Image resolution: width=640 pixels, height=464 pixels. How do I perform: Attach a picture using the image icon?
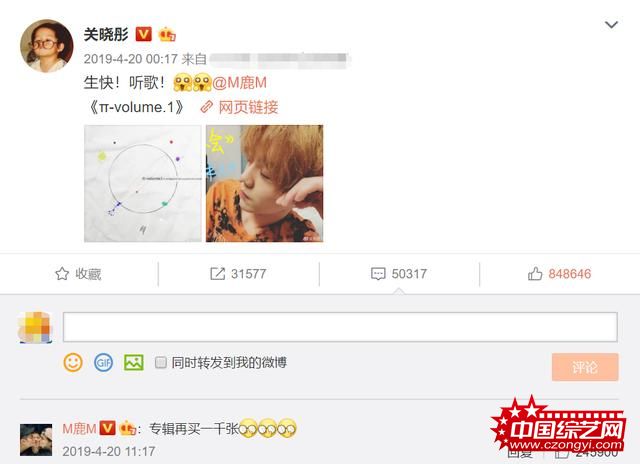[x=133, y=362]
